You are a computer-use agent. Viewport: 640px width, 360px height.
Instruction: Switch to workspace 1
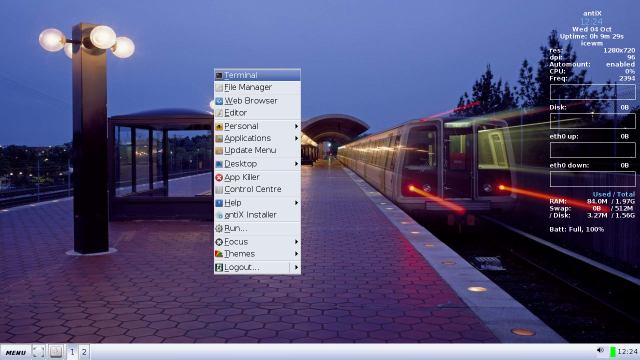click(72, 351)
